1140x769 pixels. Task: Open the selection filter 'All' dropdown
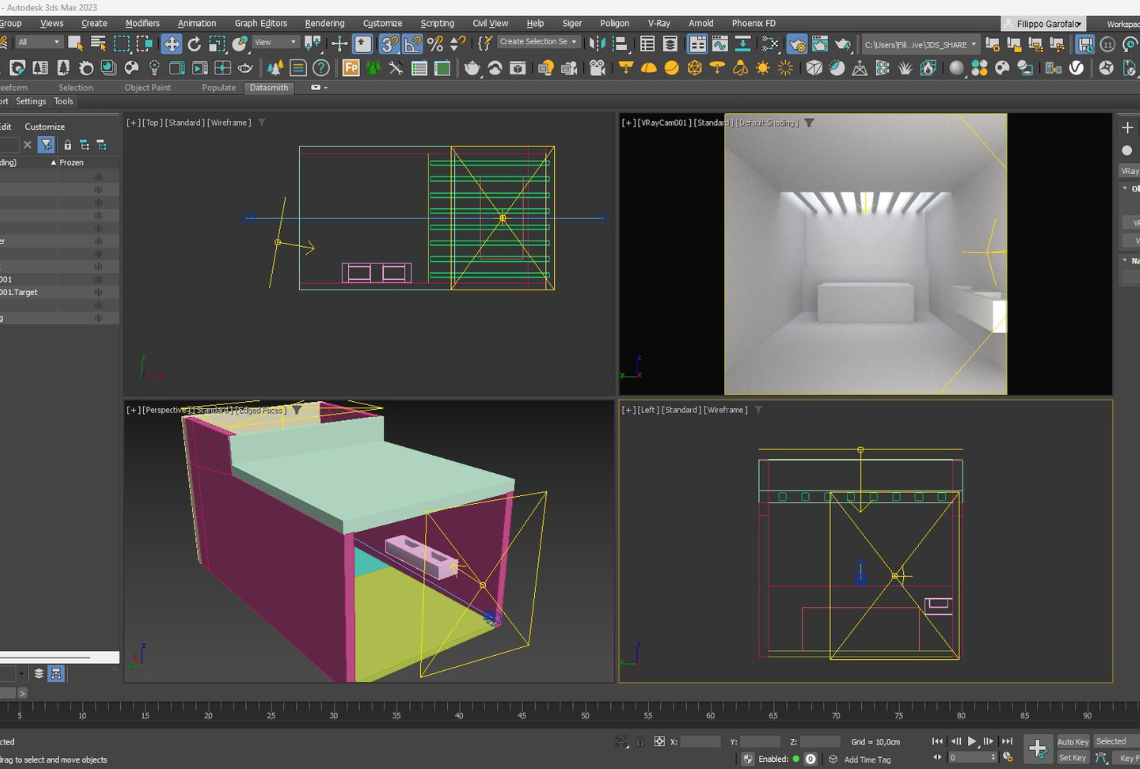(38, 43)
